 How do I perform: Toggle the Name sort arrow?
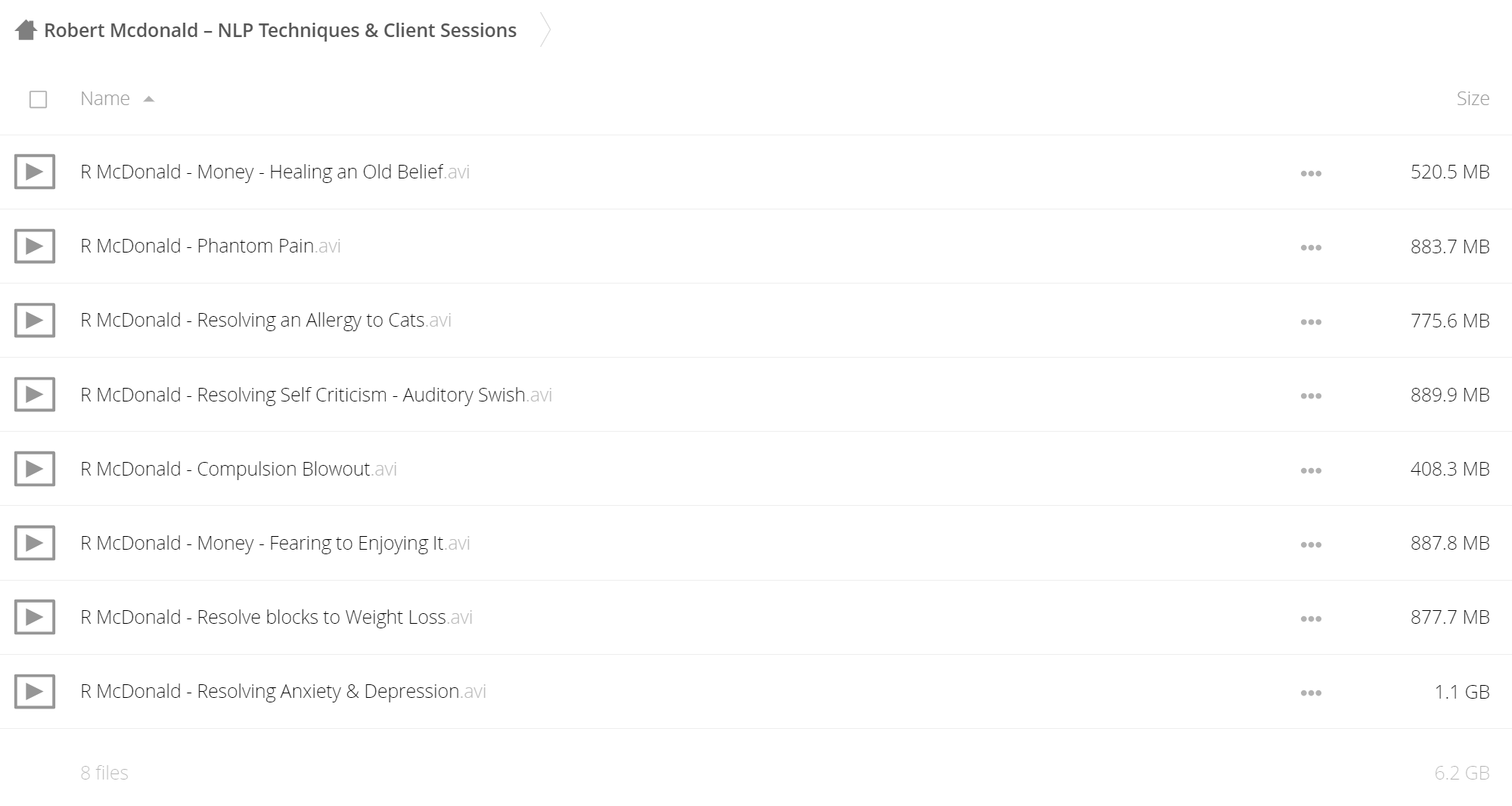[x=149, y=99]
